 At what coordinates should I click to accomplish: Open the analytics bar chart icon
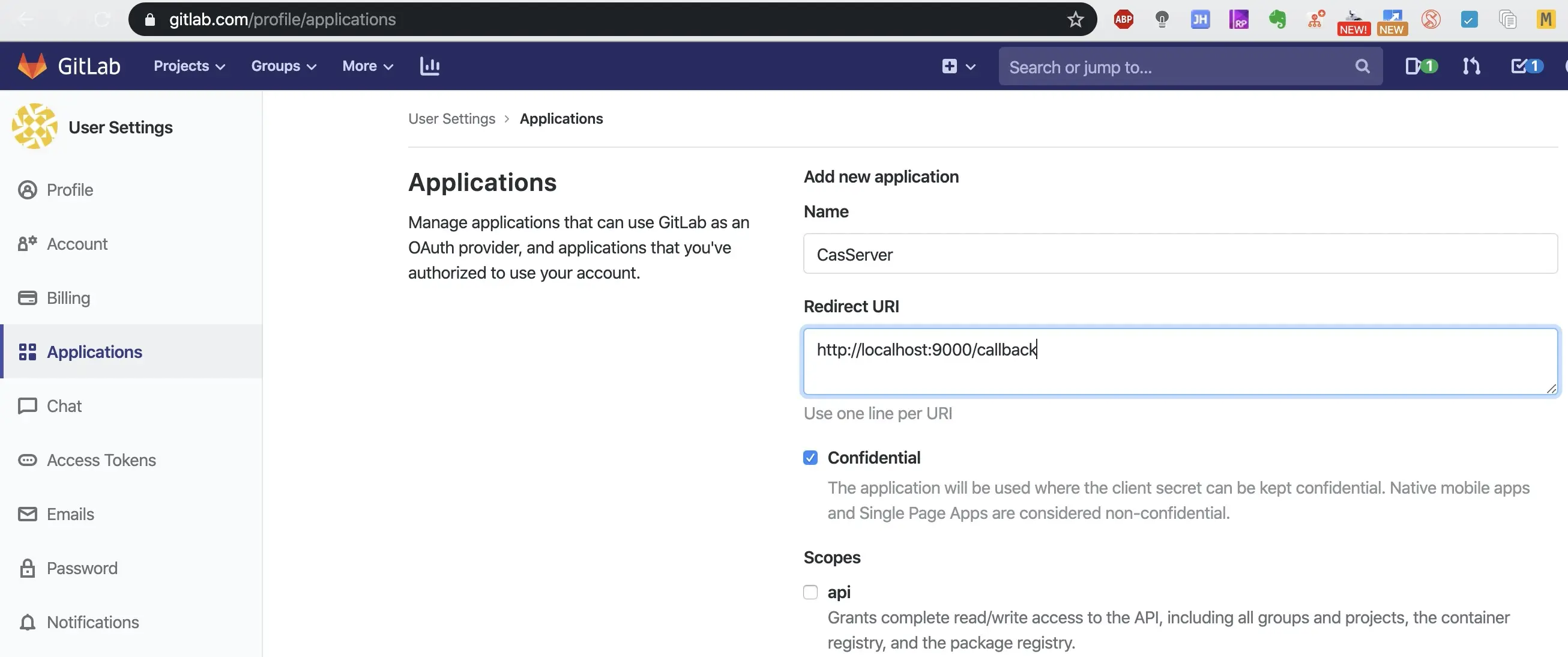(429, 66)
